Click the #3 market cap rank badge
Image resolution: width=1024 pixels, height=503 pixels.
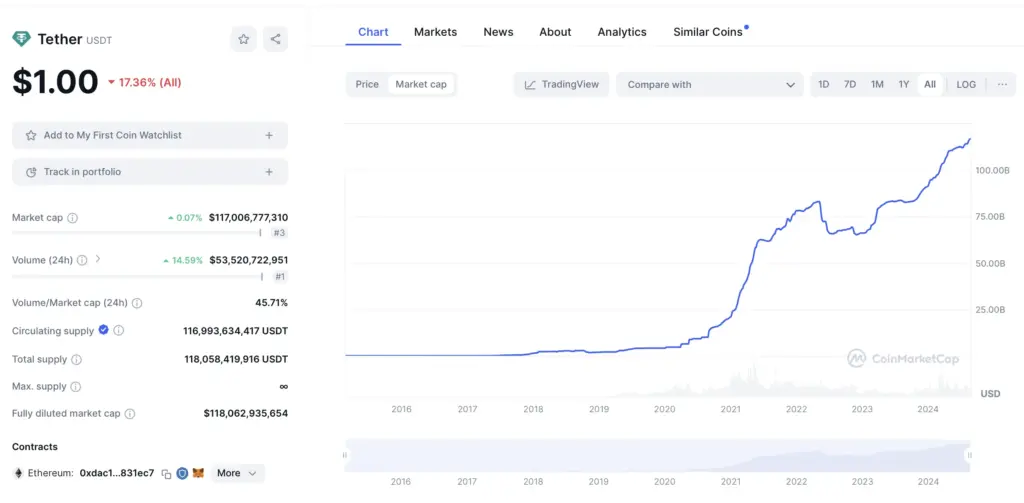pyautogui.click(x=280, y=233)
